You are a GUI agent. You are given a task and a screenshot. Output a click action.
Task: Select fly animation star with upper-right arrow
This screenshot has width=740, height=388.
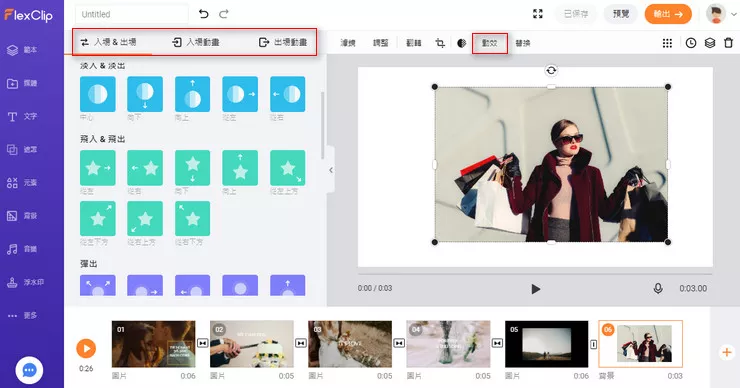pos(98,219)
